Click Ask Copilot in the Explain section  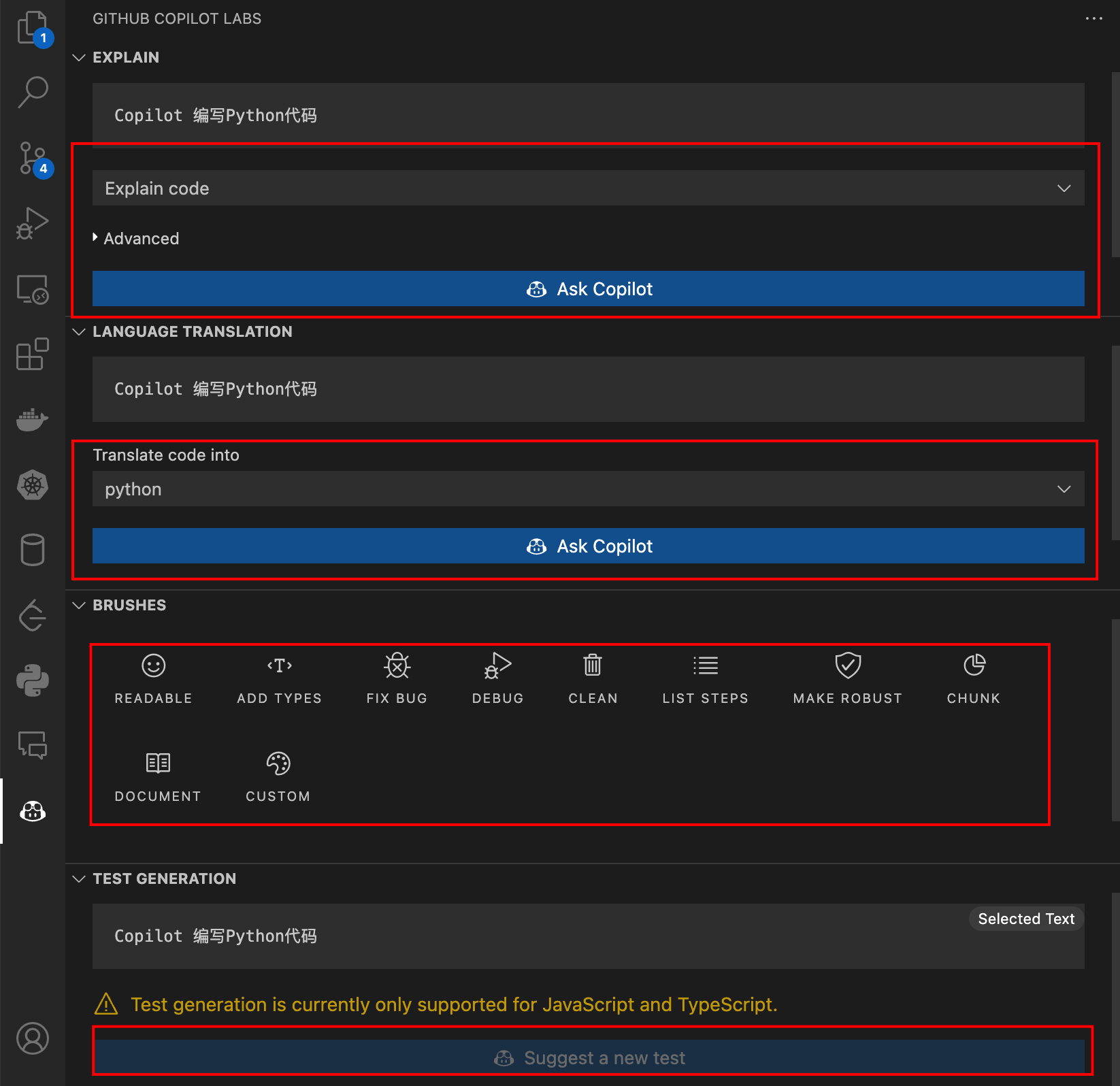588,289
